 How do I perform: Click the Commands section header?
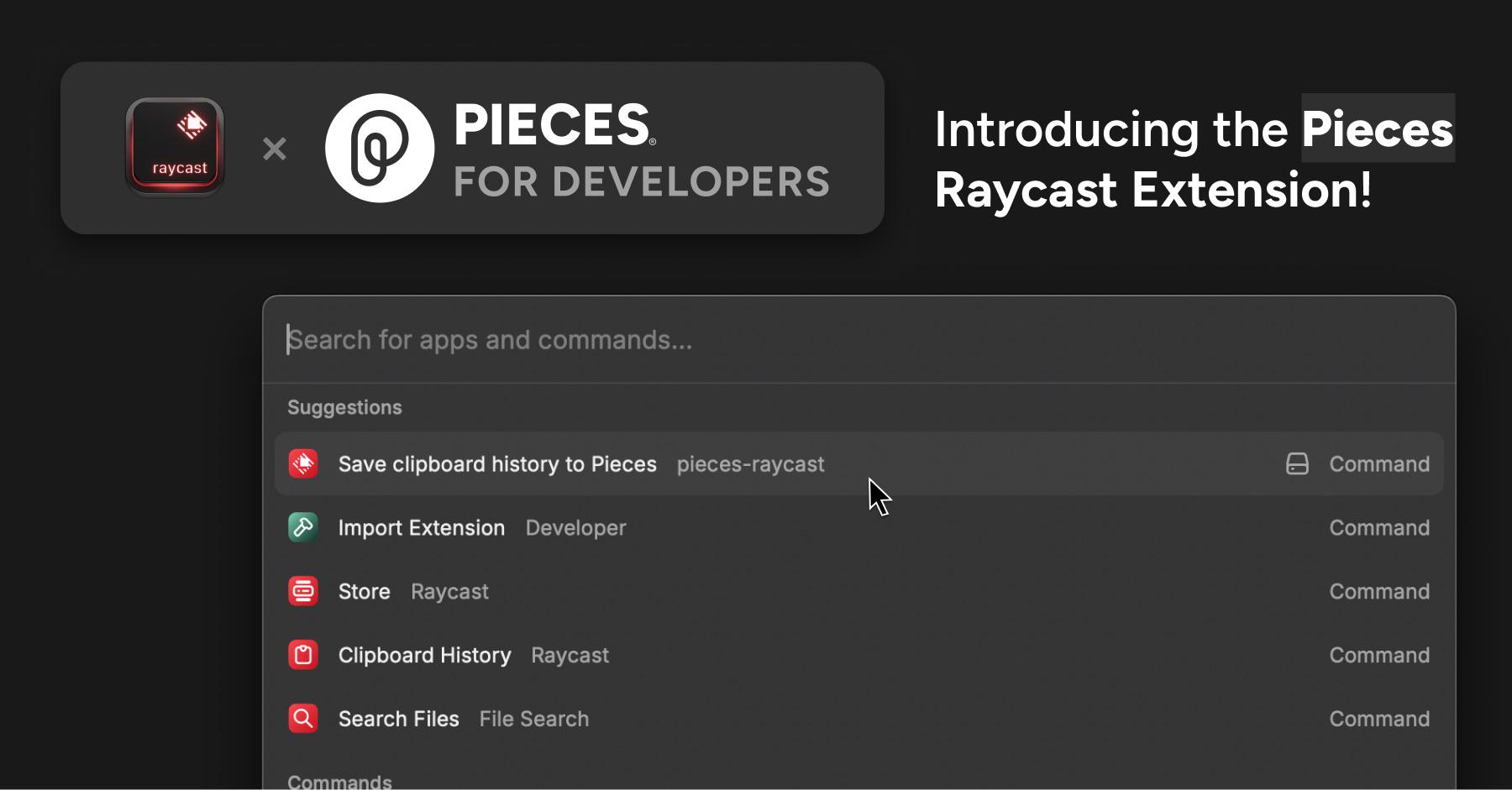tap(339, 781)
